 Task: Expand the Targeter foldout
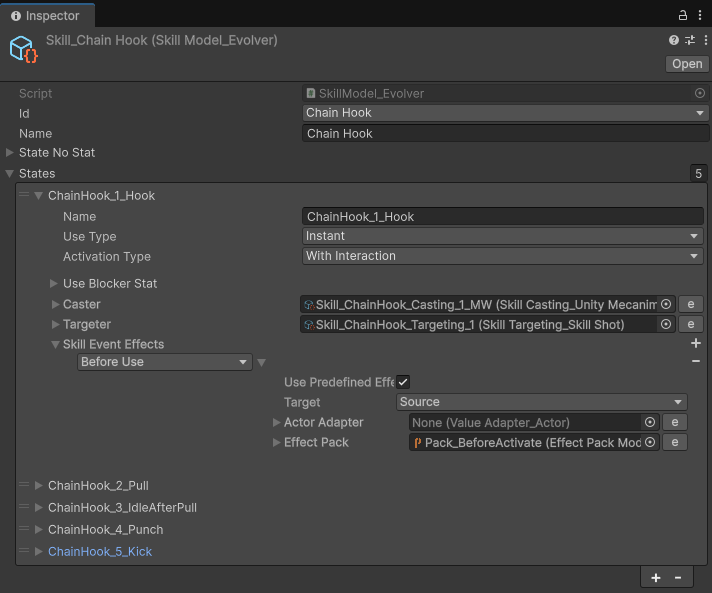[55, 324]
